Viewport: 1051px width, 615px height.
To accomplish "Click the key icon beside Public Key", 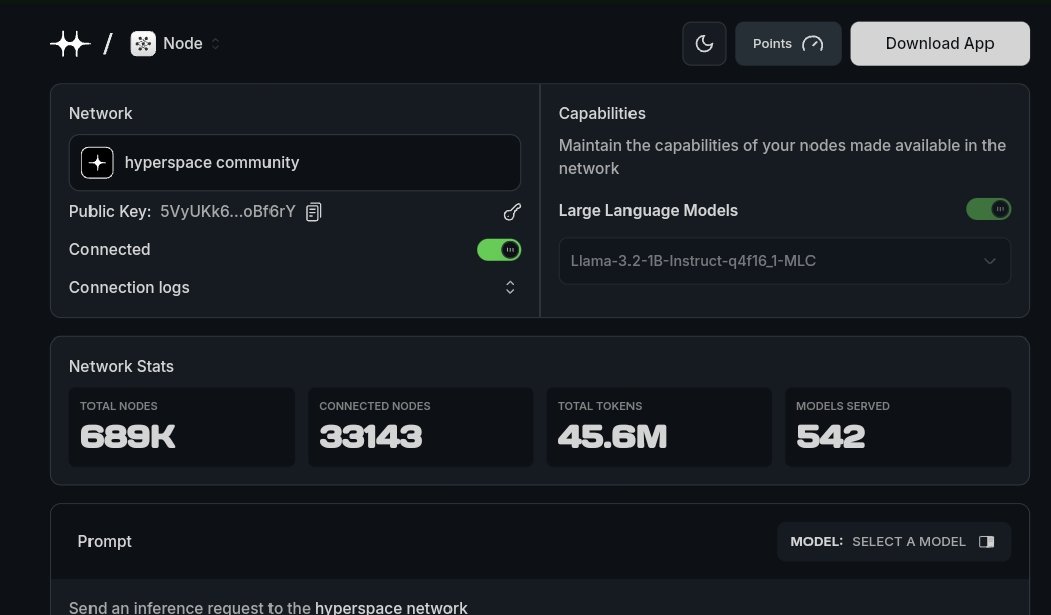I will (x=512, y=212).
